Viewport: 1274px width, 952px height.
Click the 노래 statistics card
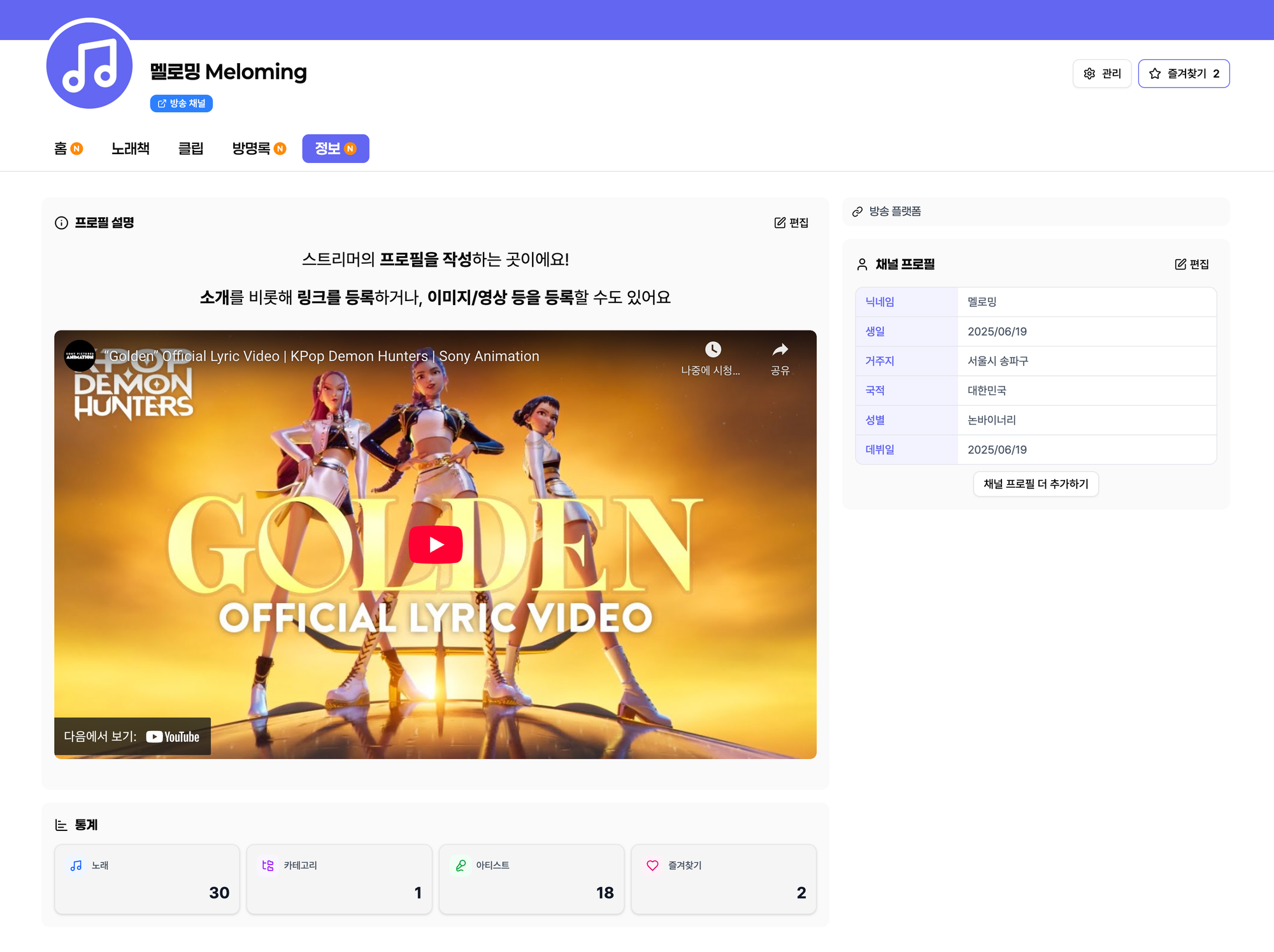(x=147, y=879)
